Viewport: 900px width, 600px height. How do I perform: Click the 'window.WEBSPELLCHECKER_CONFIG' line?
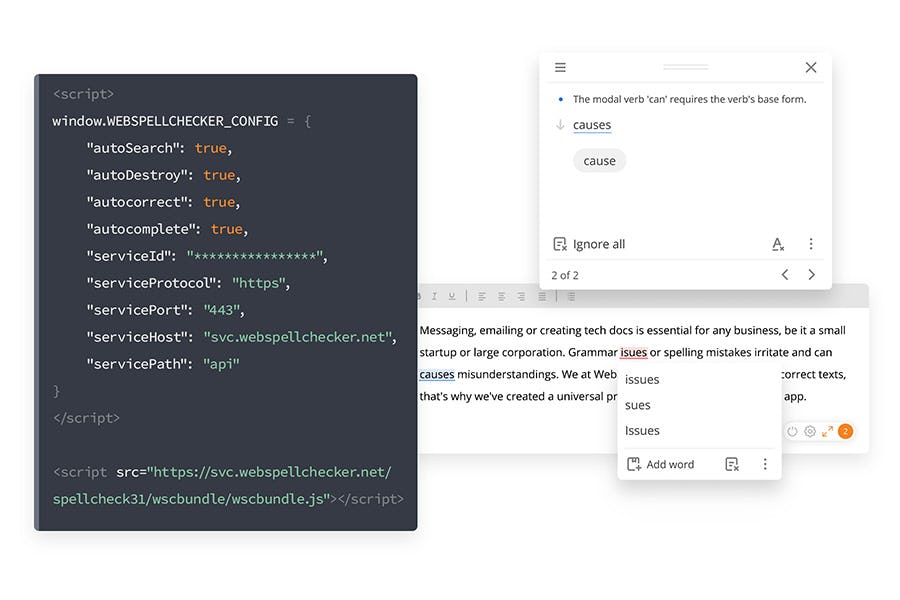[182, 121]
